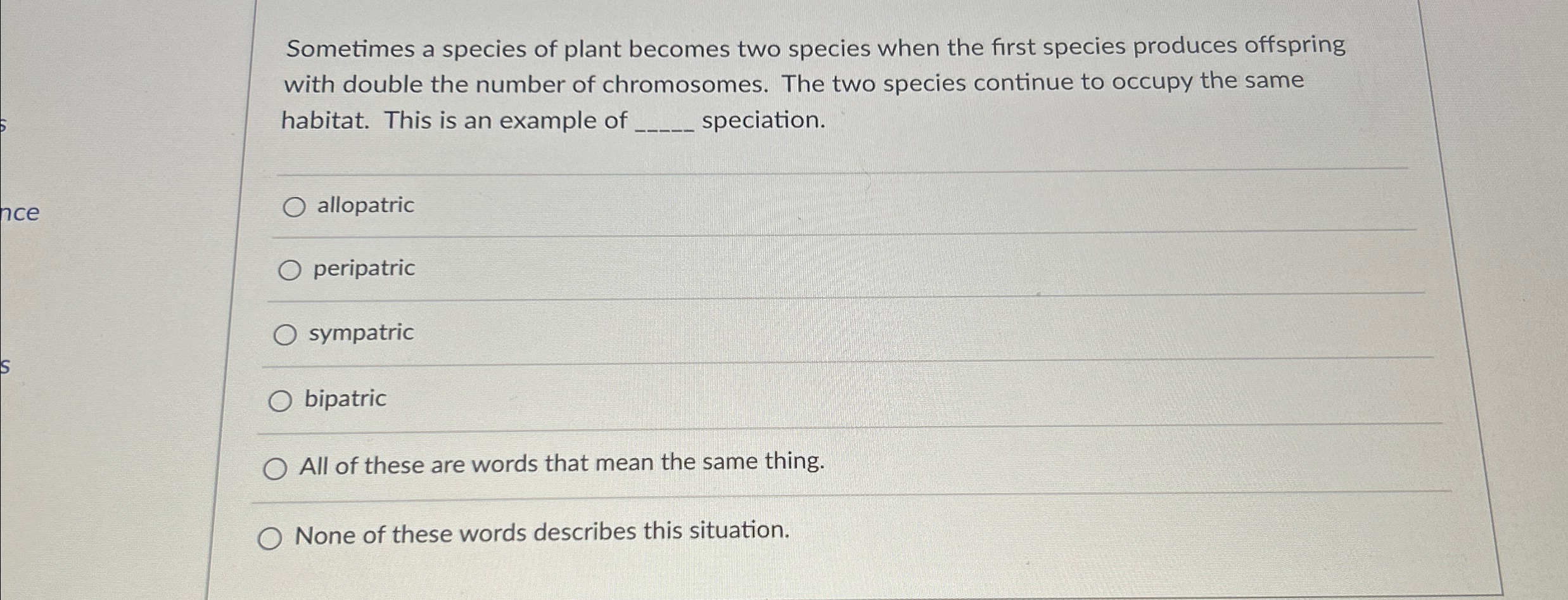Select the sympatric radio button
The height and width of the screenshot is (600, 1568).
click(x=287, y=333)
